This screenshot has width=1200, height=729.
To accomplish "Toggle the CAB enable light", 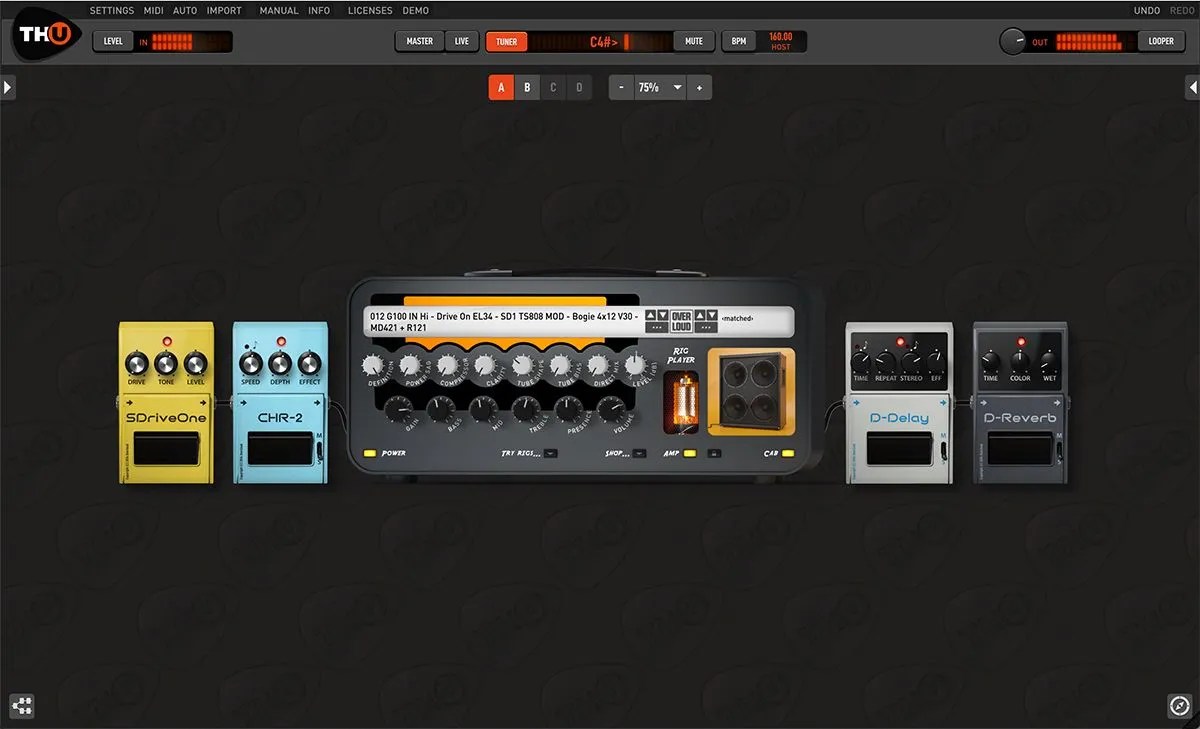I will pyautogui.click(x=788, y=453).
